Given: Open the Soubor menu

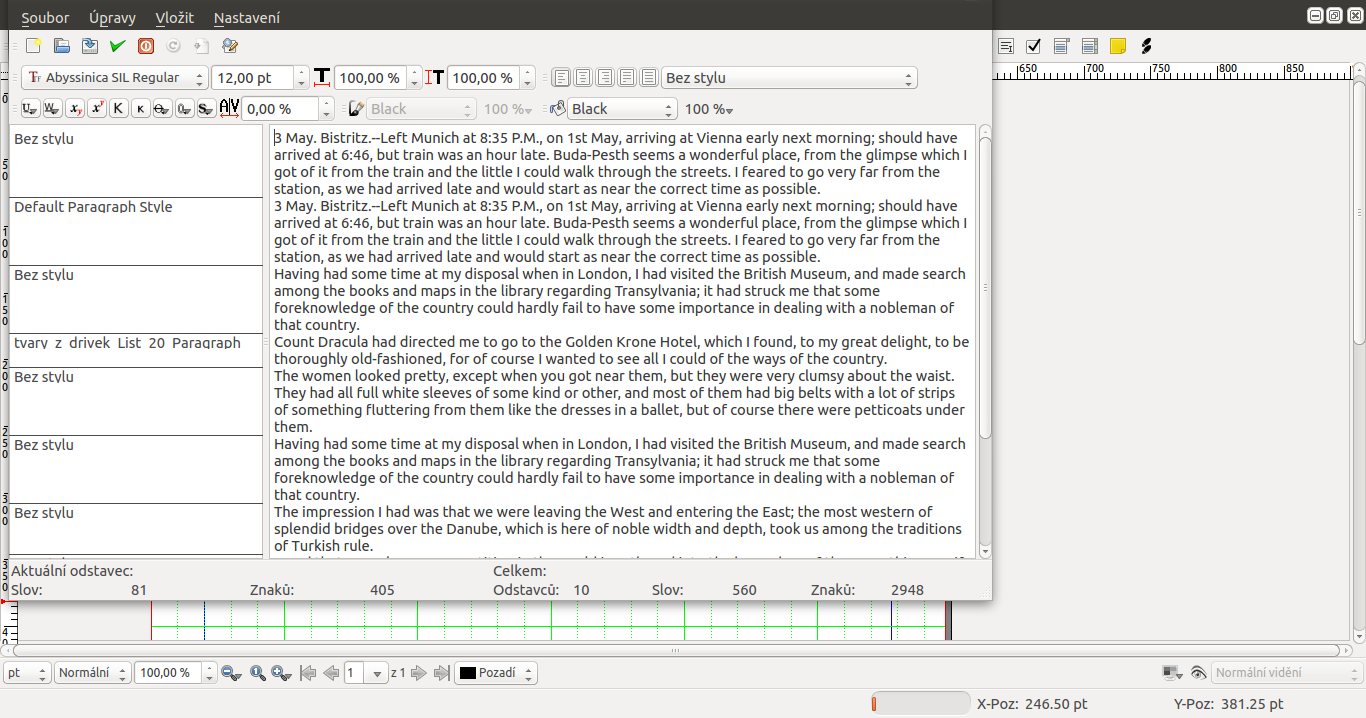Looking at the screenshot, I should (x=46, y=17).
